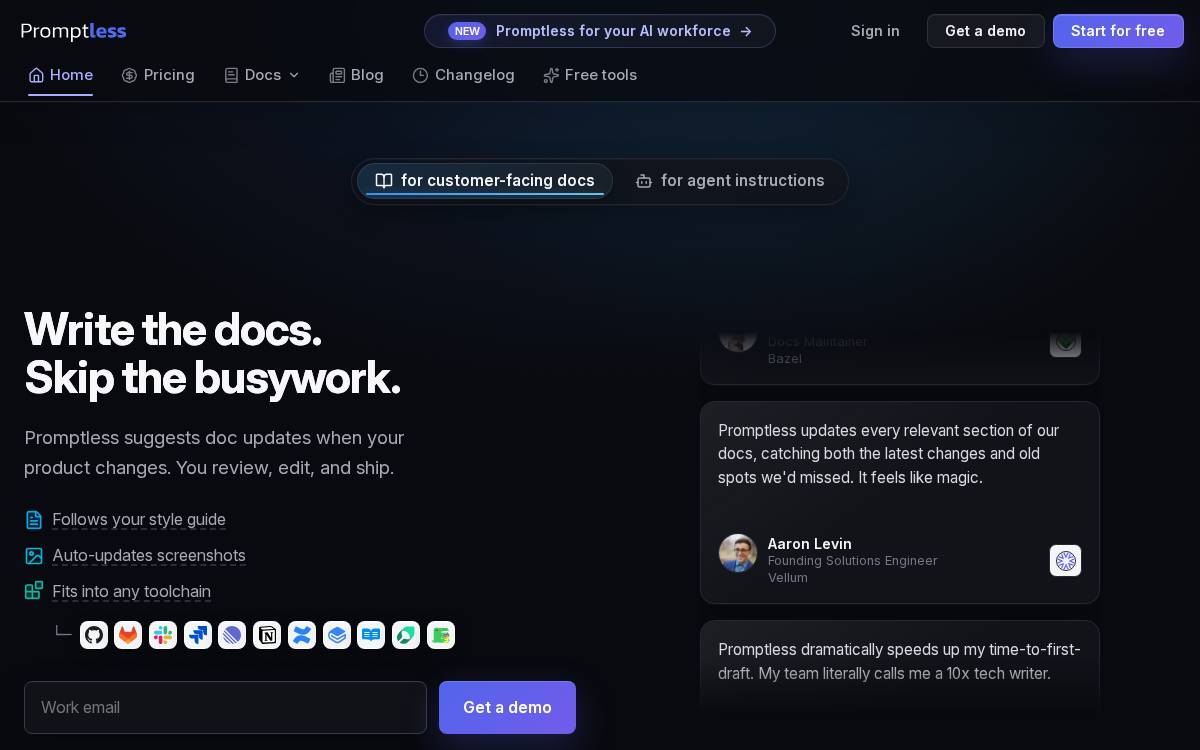Open Promptless for your AI workforce announcement
The image size is (1200, 750).
coord(600,31)
